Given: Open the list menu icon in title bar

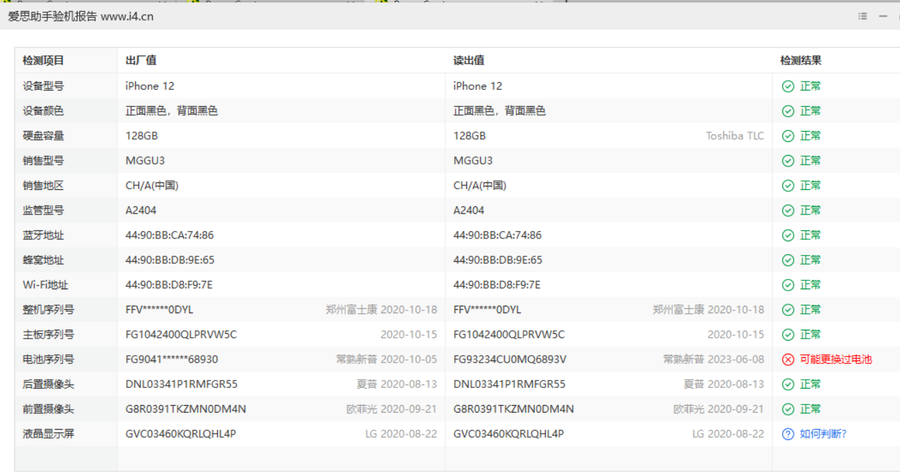Looking at the screenshot, I should point(863,17).
